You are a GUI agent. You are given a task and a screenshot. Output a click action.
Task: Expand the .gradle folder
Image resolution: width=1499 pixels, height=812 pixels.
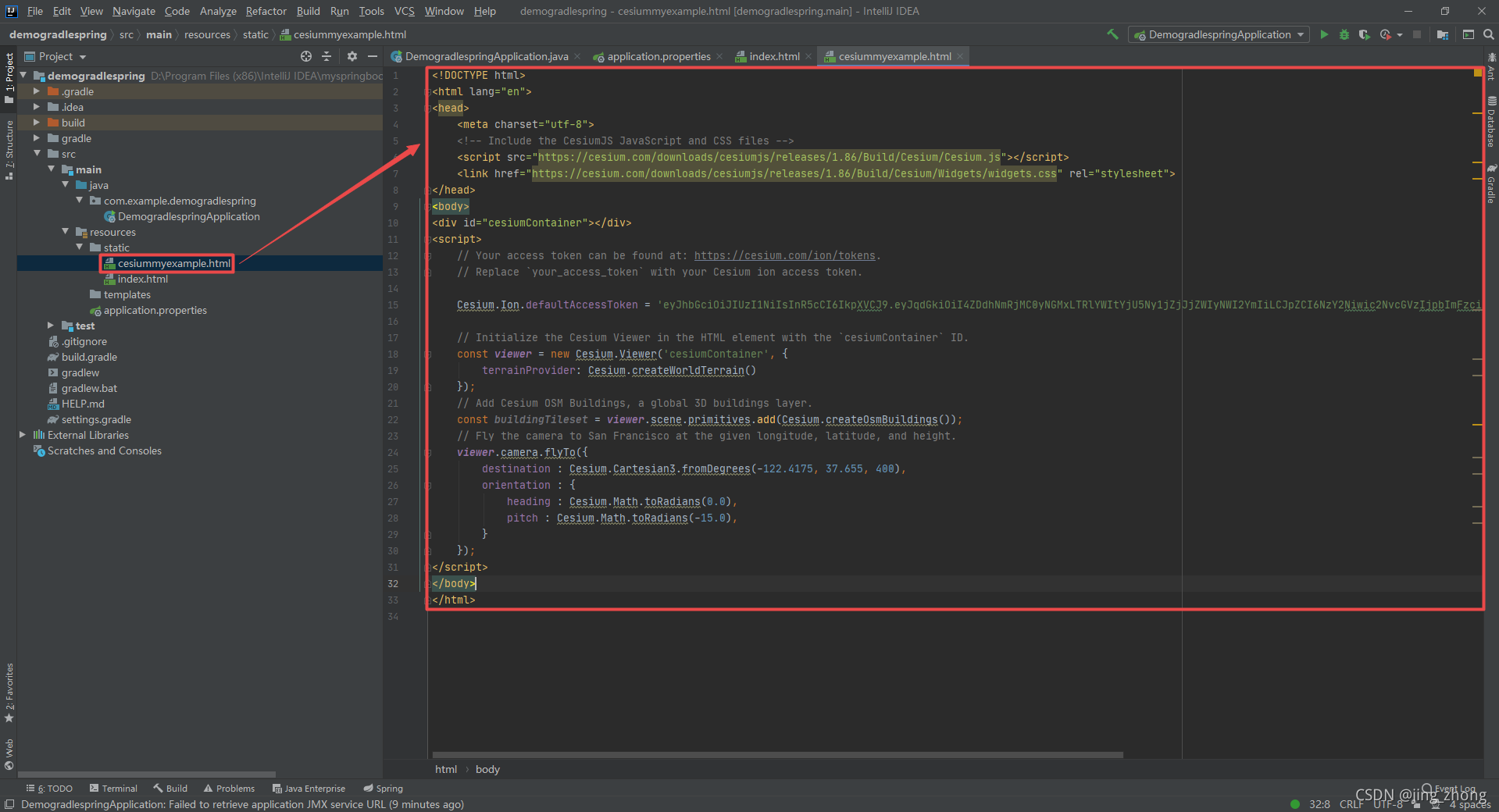tap(36, 91)
